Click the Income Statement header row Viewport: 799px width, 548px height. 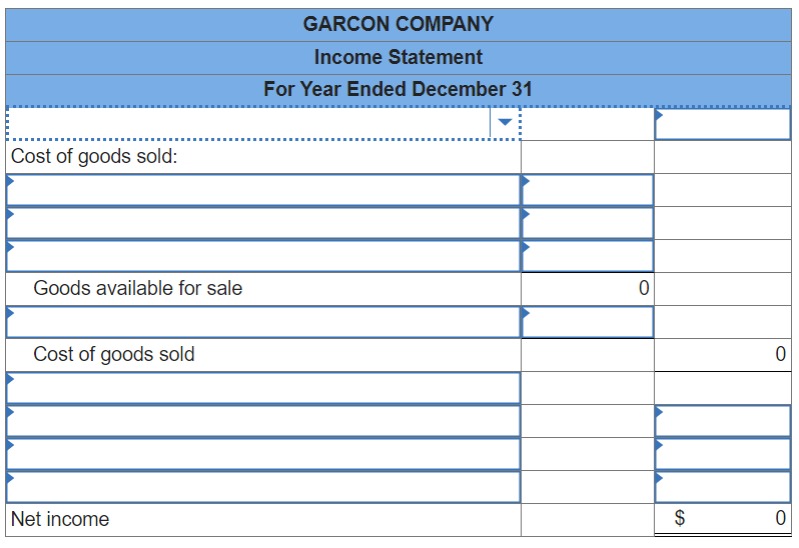pos(398,58)
